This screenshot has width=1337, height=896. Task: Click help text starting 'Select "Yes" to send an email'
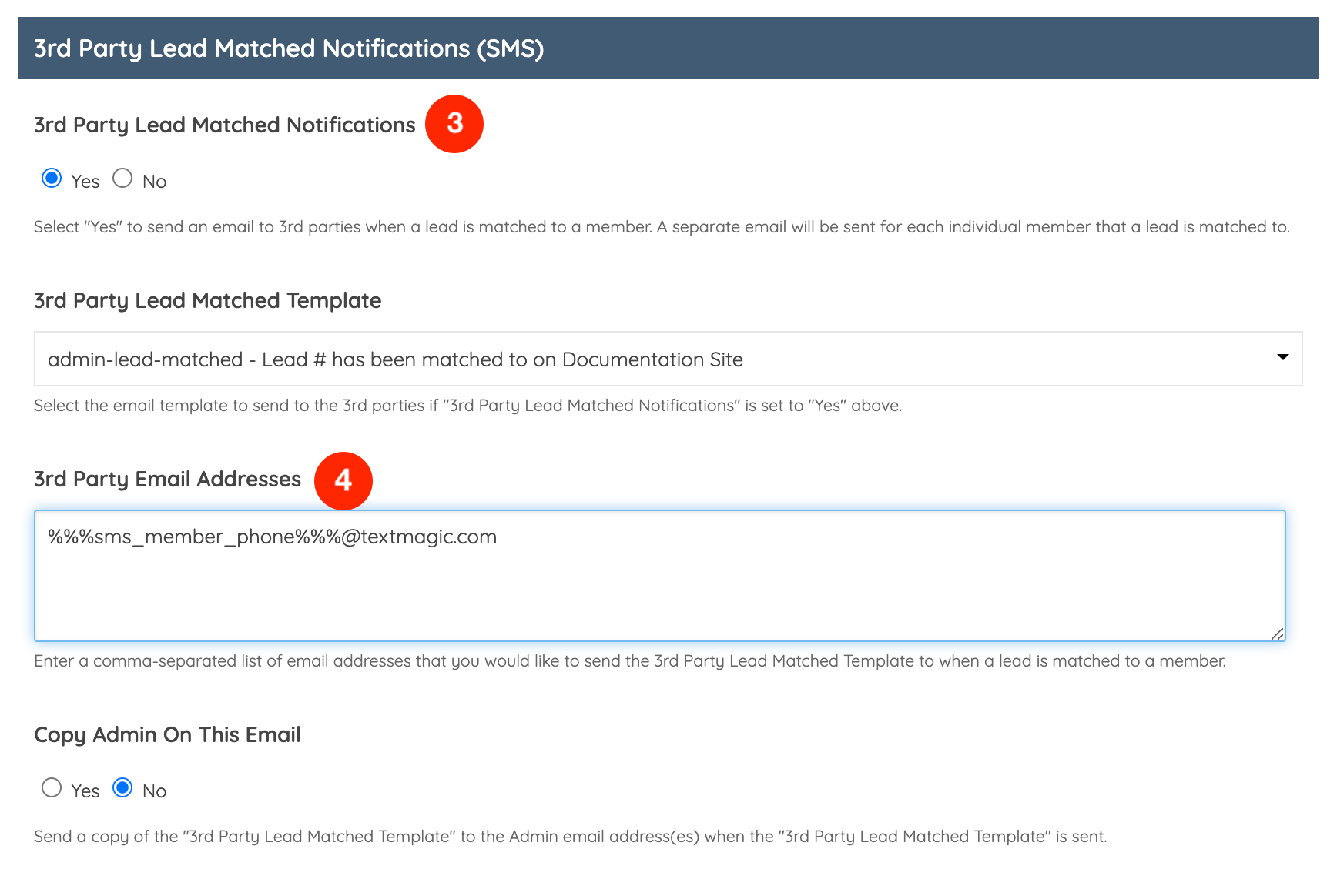coord(662,227)
